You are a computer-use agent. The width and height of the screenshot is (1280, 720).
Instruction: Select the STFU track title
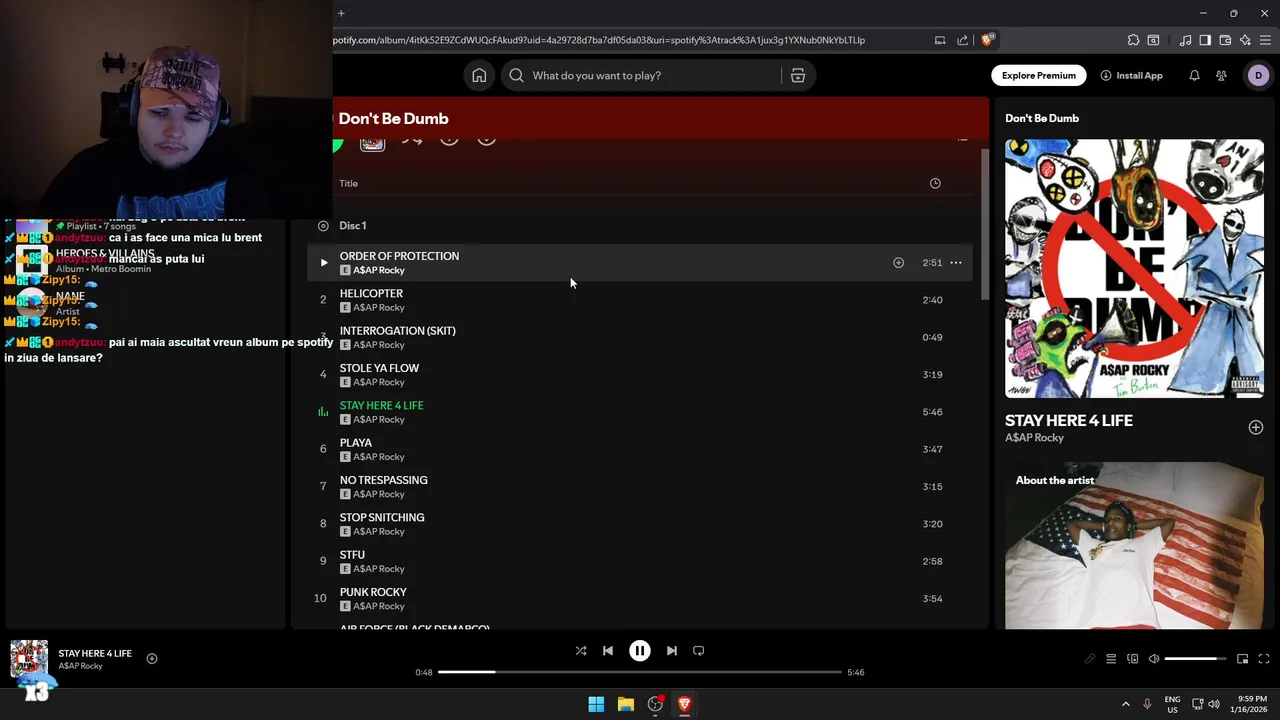coord(352,554)
